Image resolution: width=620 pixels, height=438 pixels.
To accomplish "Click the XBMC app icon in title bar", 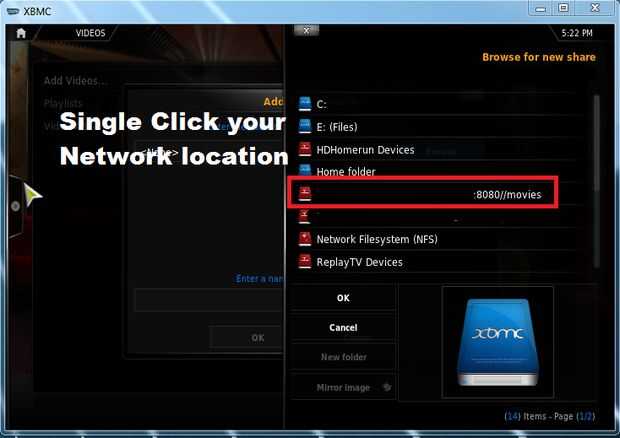I will coord(13,11).
